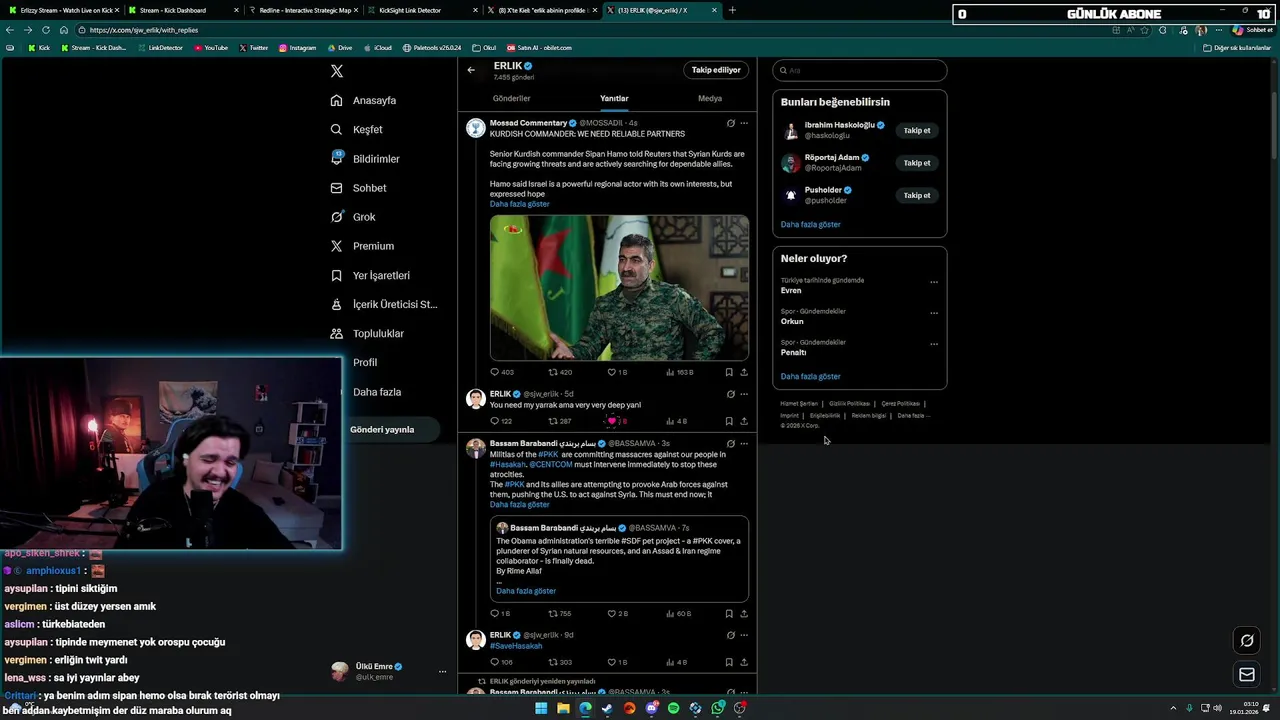The image size is (1280, 720).
Task: Open more options on ERLIK 5d reply
Action: pos(744,394)
